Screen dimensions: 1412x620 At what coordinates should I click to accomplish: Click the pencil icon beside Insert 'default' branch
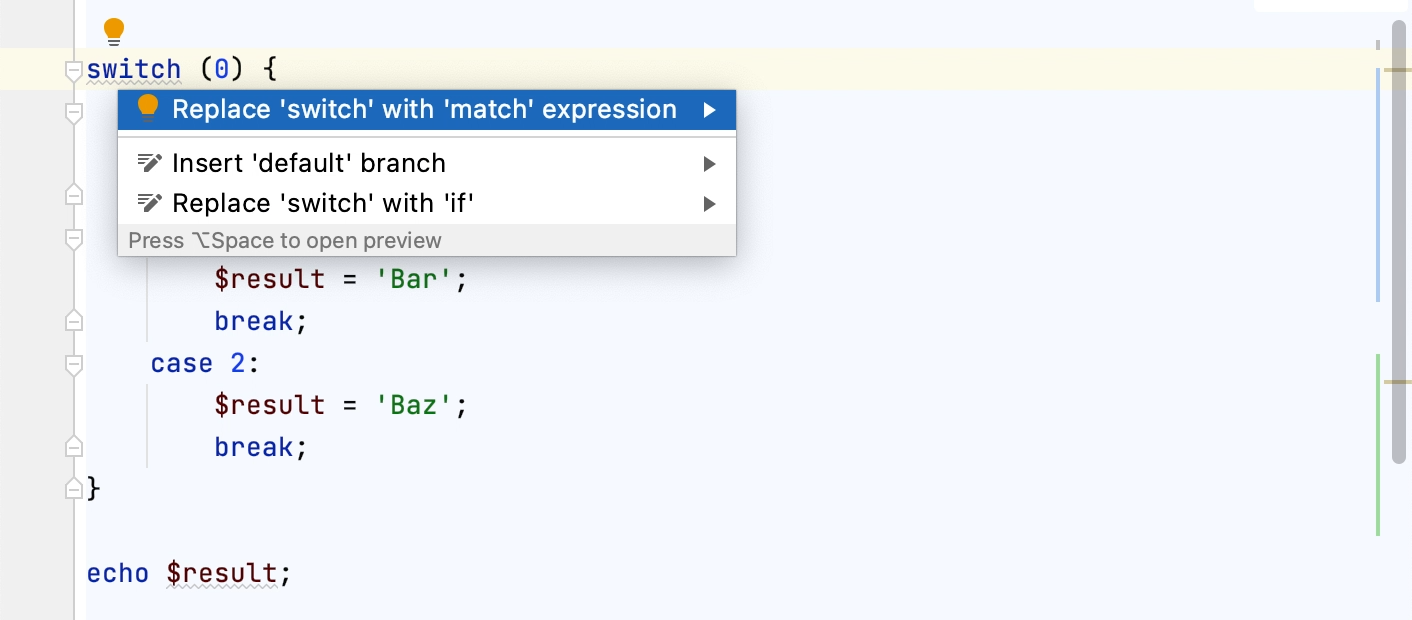[148, 163]
